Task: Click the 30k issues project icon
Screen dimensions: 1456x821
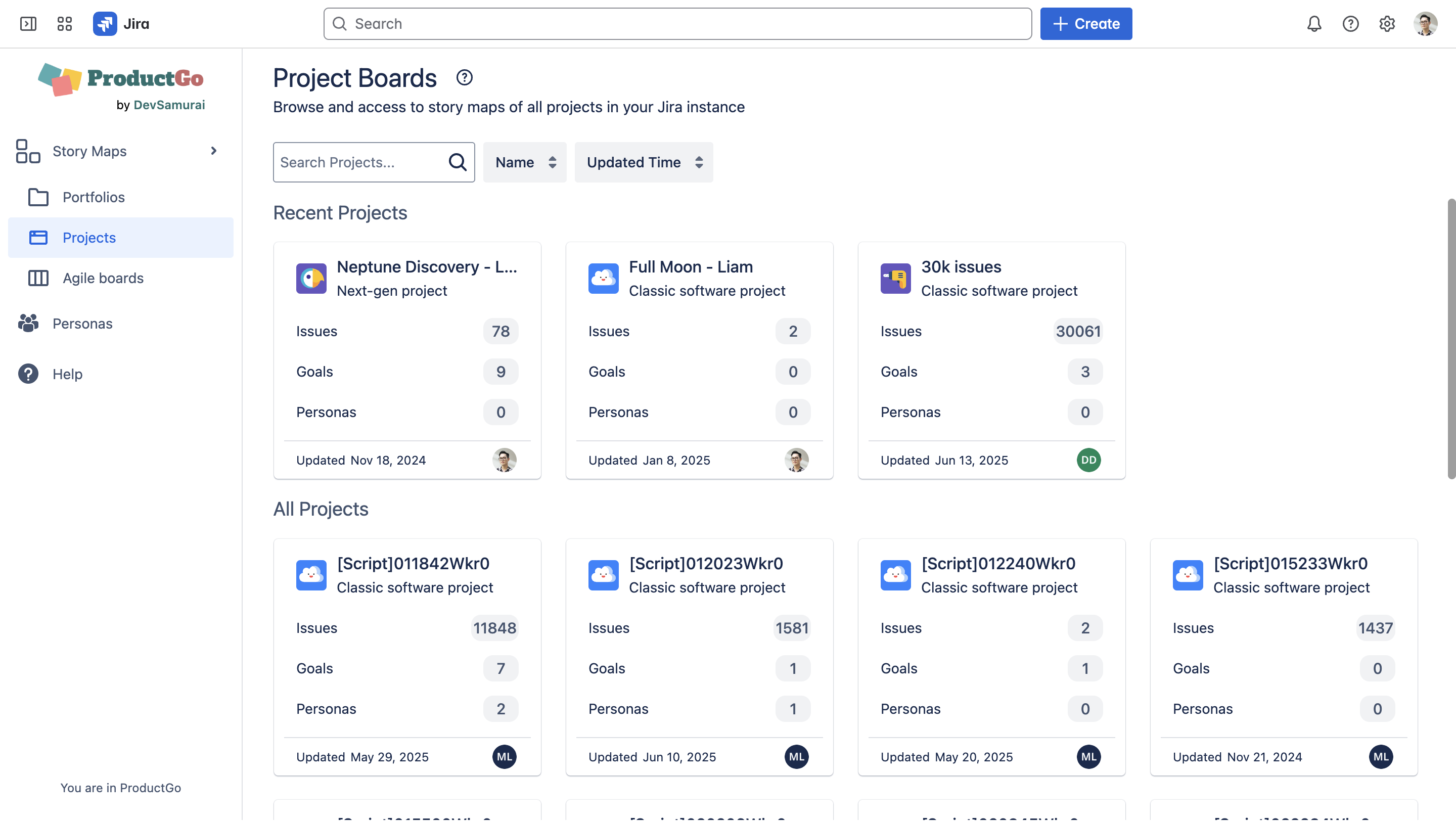Action: pyautogui.click(x=895, y=279)
